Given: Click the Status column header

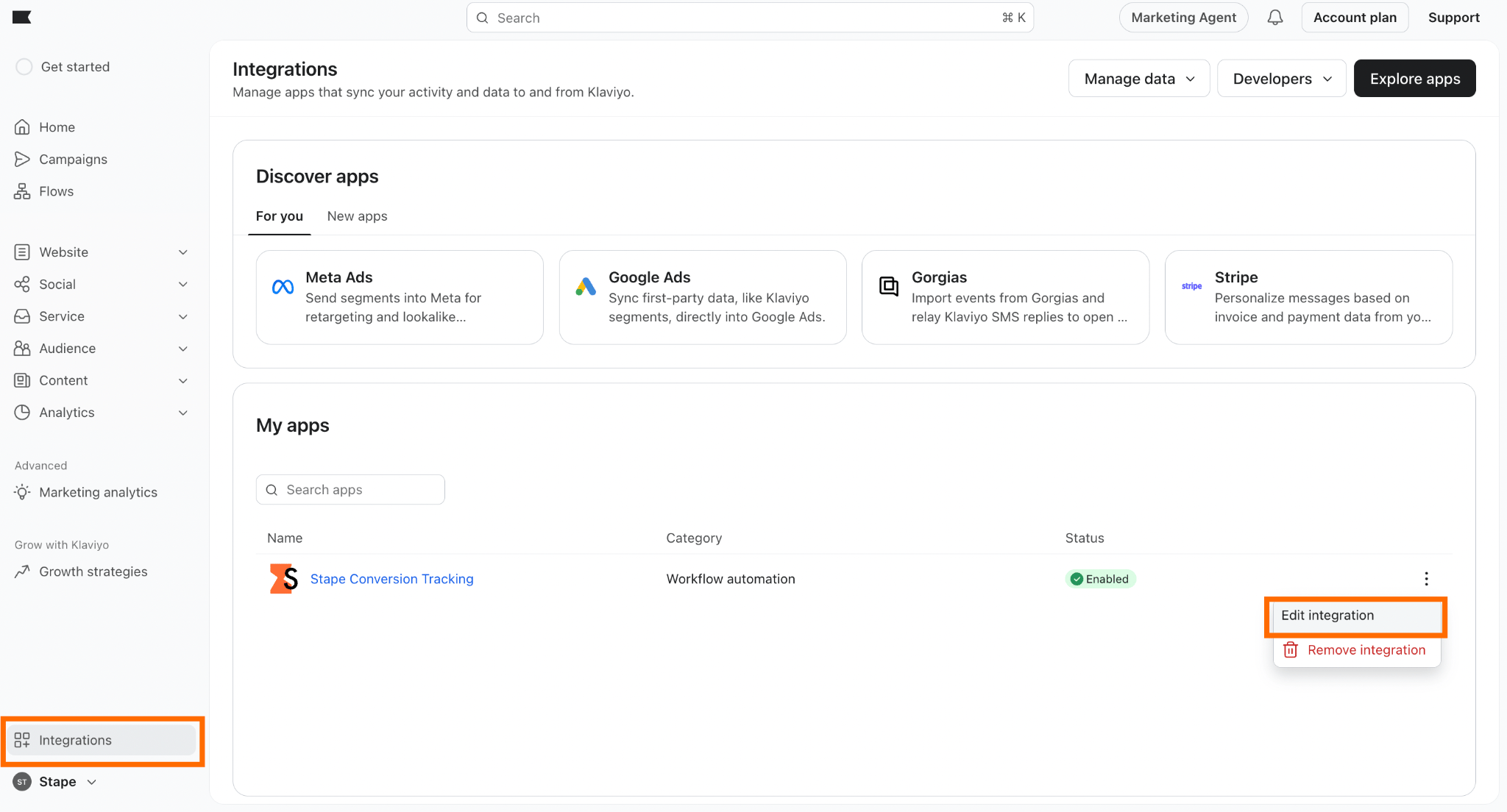Looking at the screenshot, I should click(1084, 538).
